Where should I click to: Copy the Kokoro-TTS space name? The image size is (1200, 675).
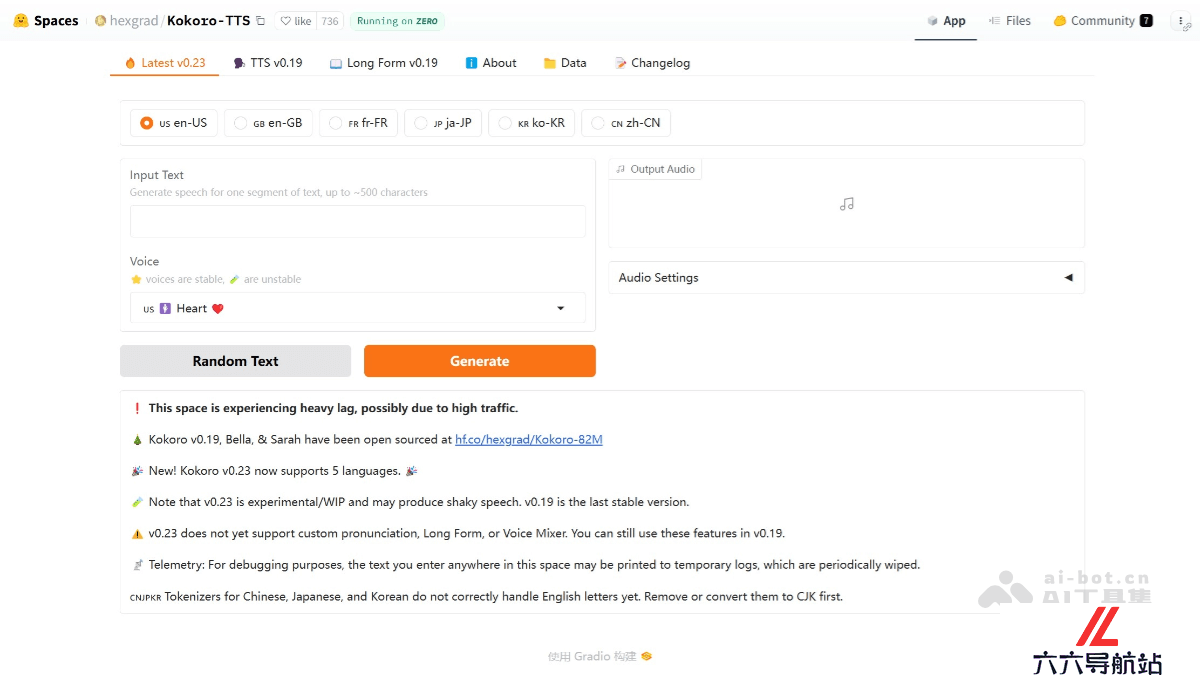261,21
